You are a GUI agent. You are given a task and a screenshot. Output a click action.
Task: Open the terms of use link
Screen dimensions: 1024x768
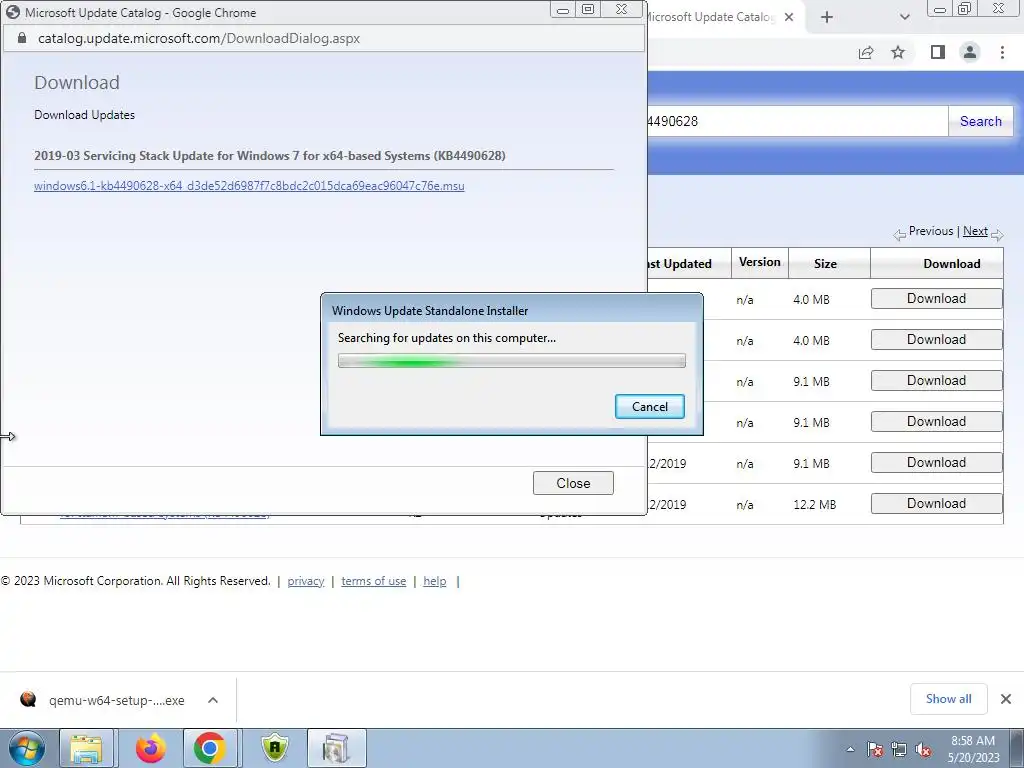tap(374, 581)
